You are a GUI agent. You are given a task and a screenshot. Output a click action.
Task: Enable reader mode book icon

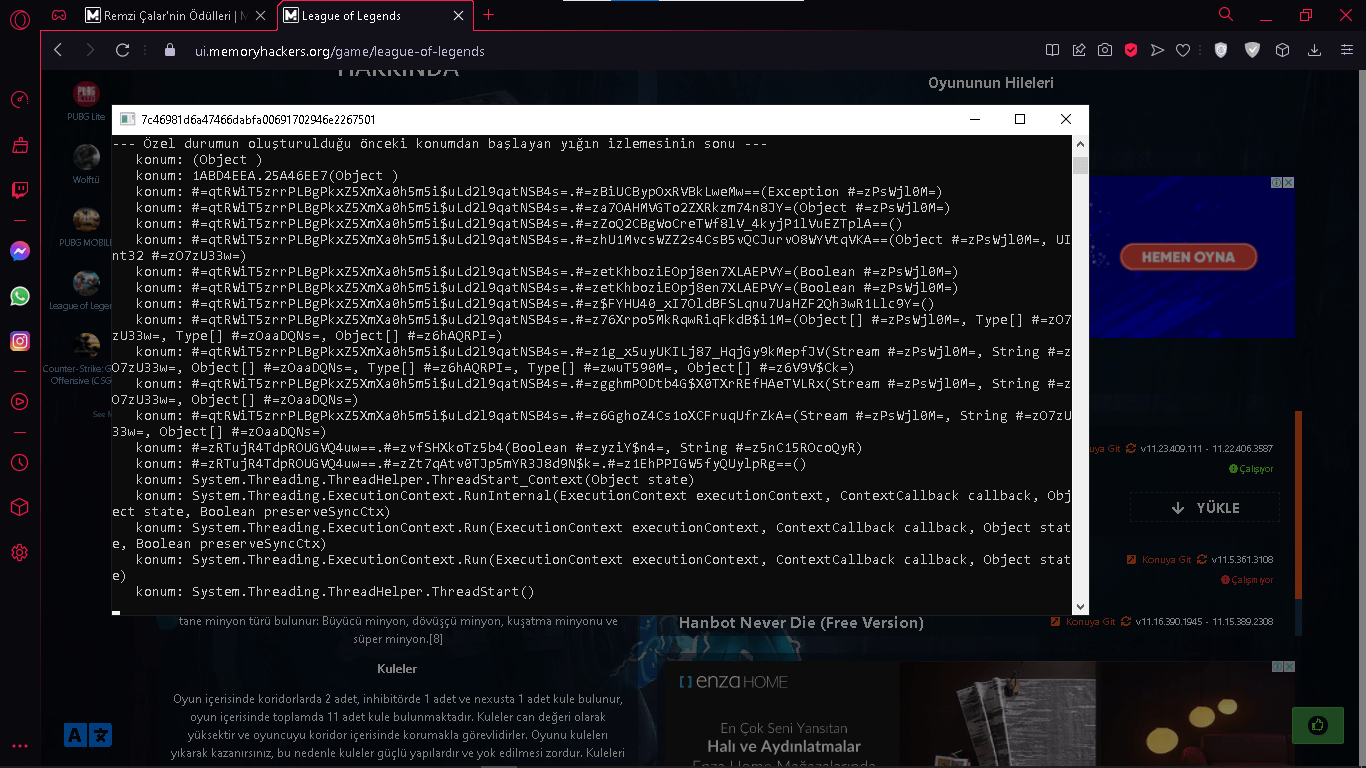[x=1052, y=50]
